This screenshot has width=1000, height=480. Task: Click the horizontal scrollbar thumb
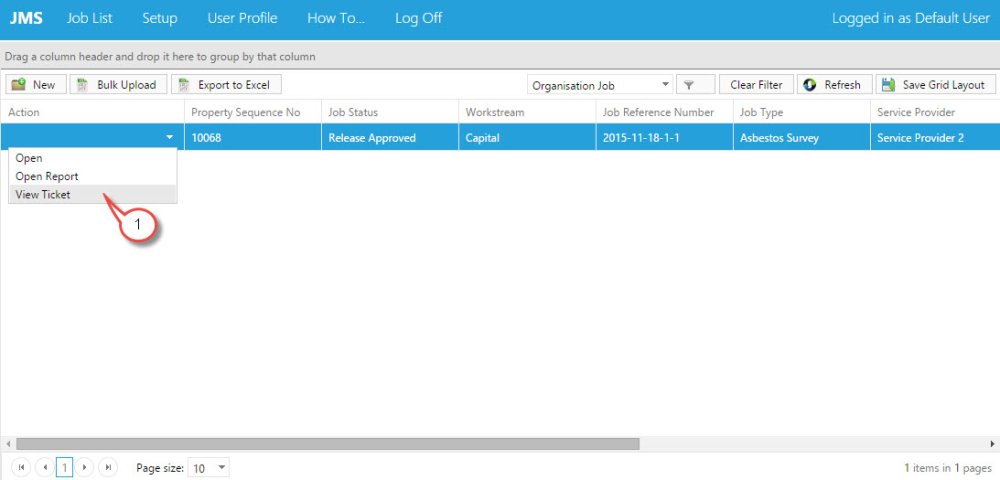point(328,444)
